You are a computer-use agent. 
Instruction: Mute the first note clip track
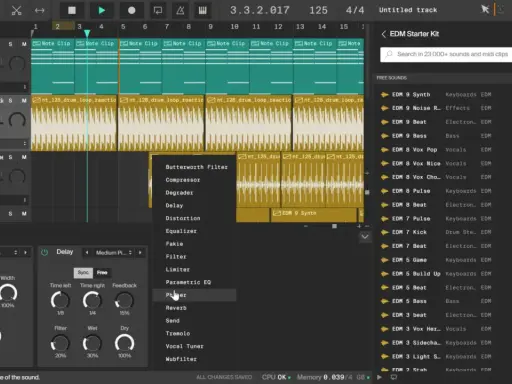(24, 44)
